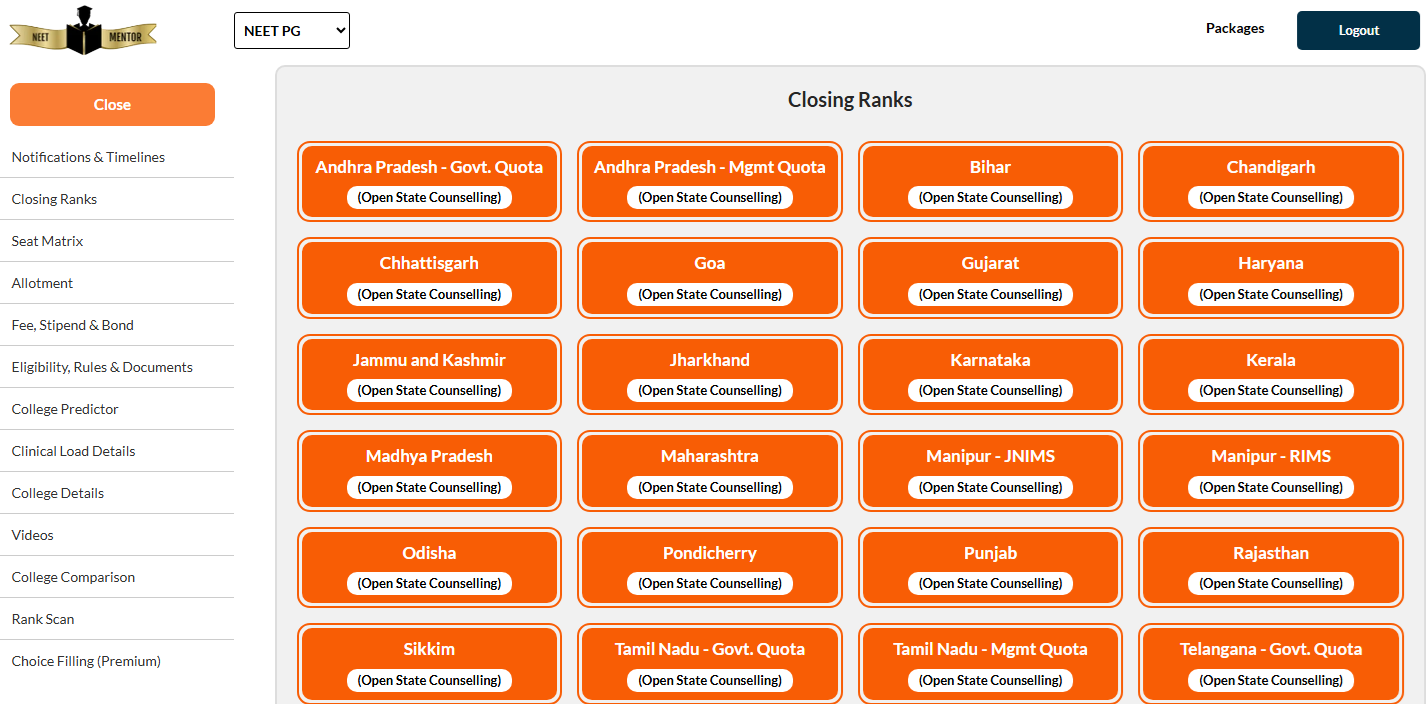This screenshot has height=704, width=1426.
Task: Open College Predictor in sidebar
Action: coord(65,409)
